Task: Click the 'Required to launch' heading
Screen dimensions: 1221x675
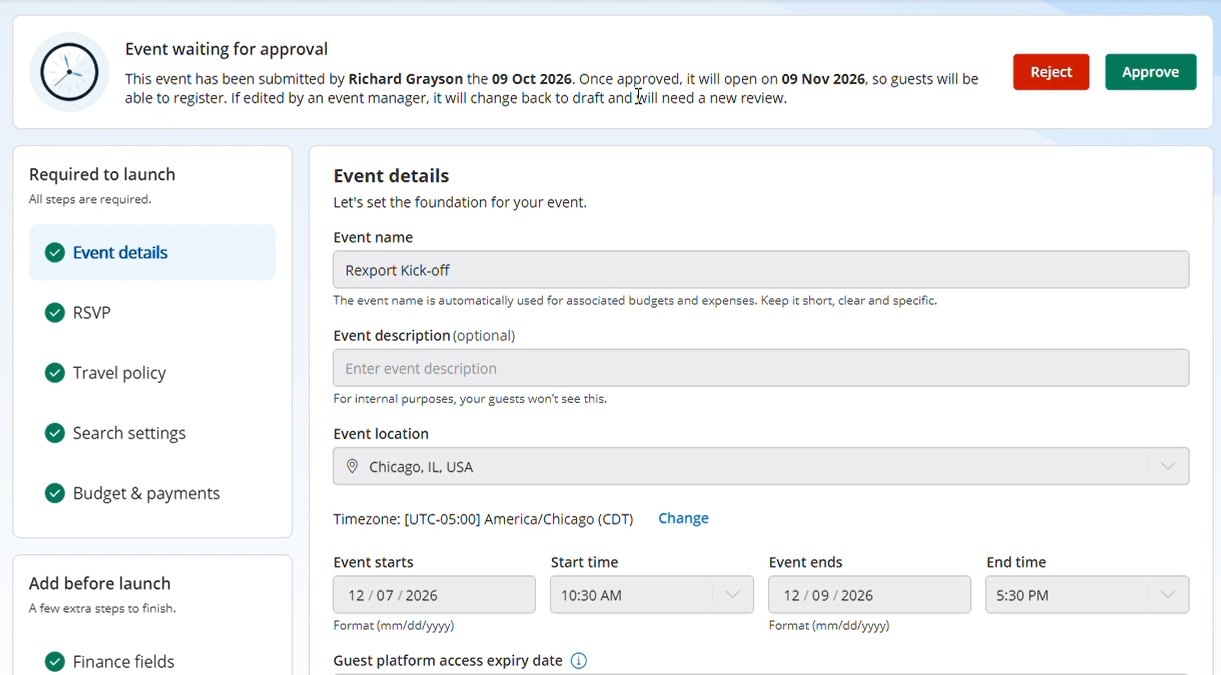Action: 102,174
